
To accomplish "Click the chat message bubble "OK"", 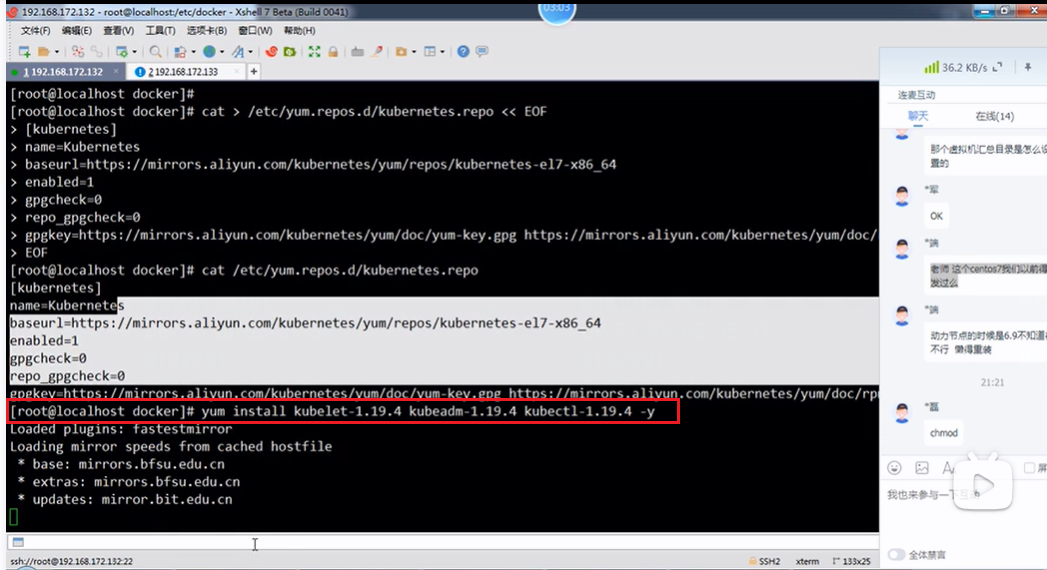I will [936, 216].
